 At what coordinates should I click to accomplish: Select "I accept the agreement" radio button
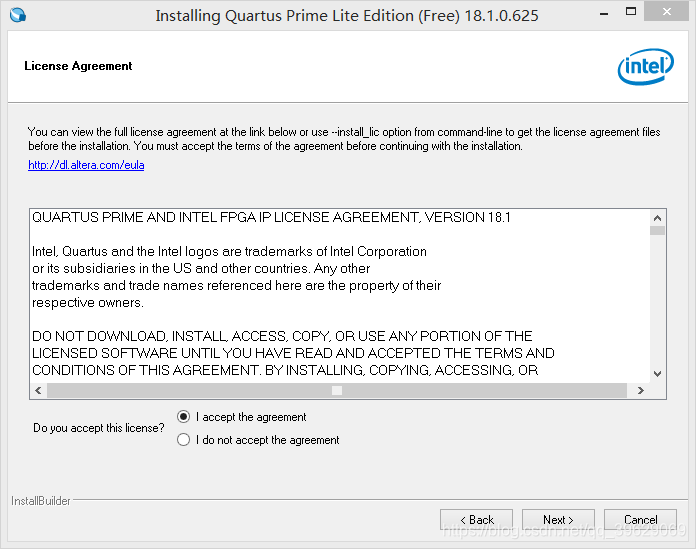(183, 417)
